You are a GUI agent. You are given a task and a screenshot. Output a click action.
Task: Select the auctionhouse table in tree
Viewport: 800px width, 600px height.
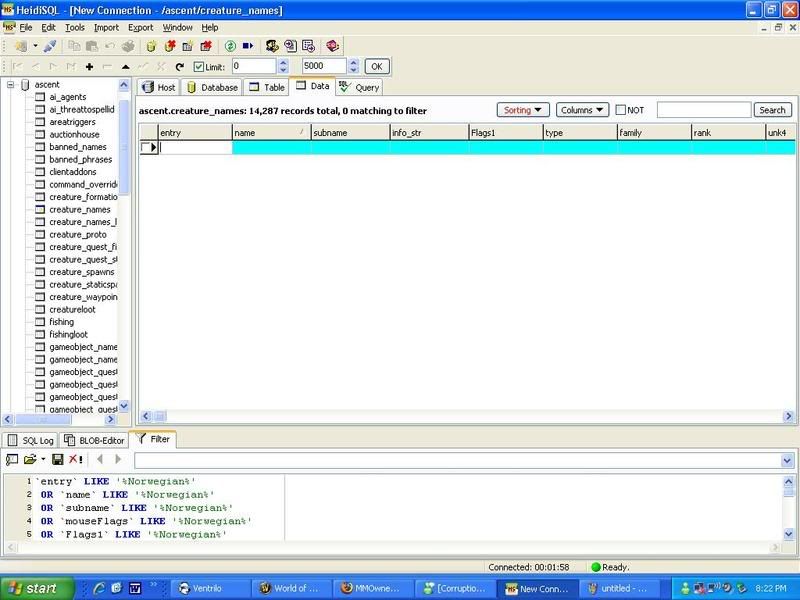74,135
